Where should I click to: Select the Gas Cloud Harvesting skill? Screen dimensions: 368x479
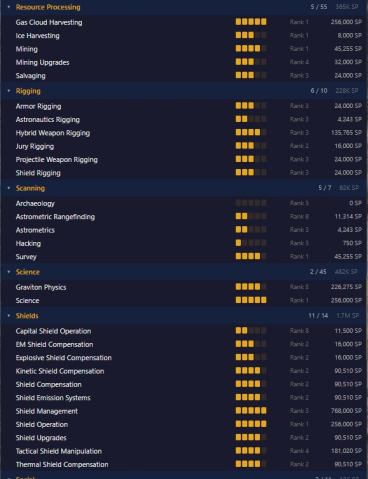tap(184, 22)
